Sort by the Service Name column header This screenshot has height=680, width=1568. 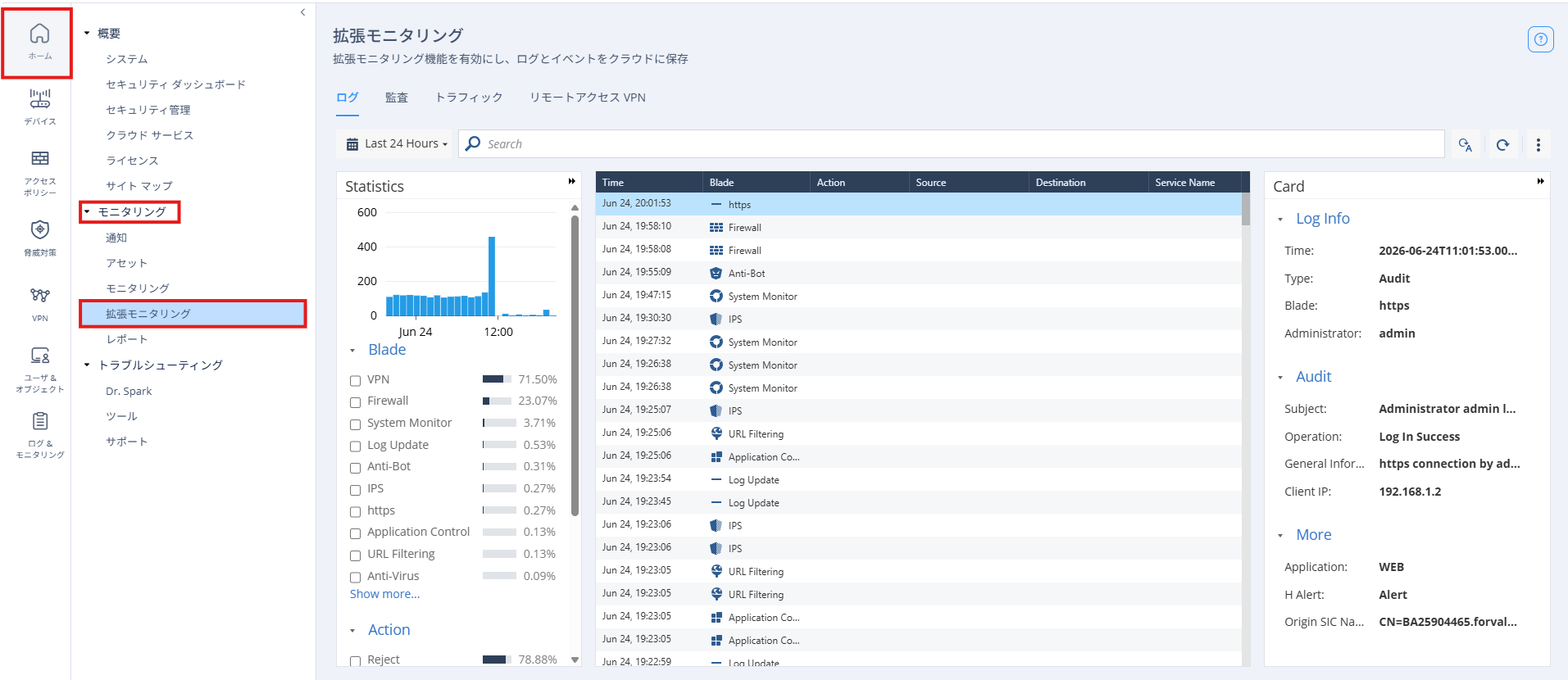pyautogui.click(x=1194, y=183)
